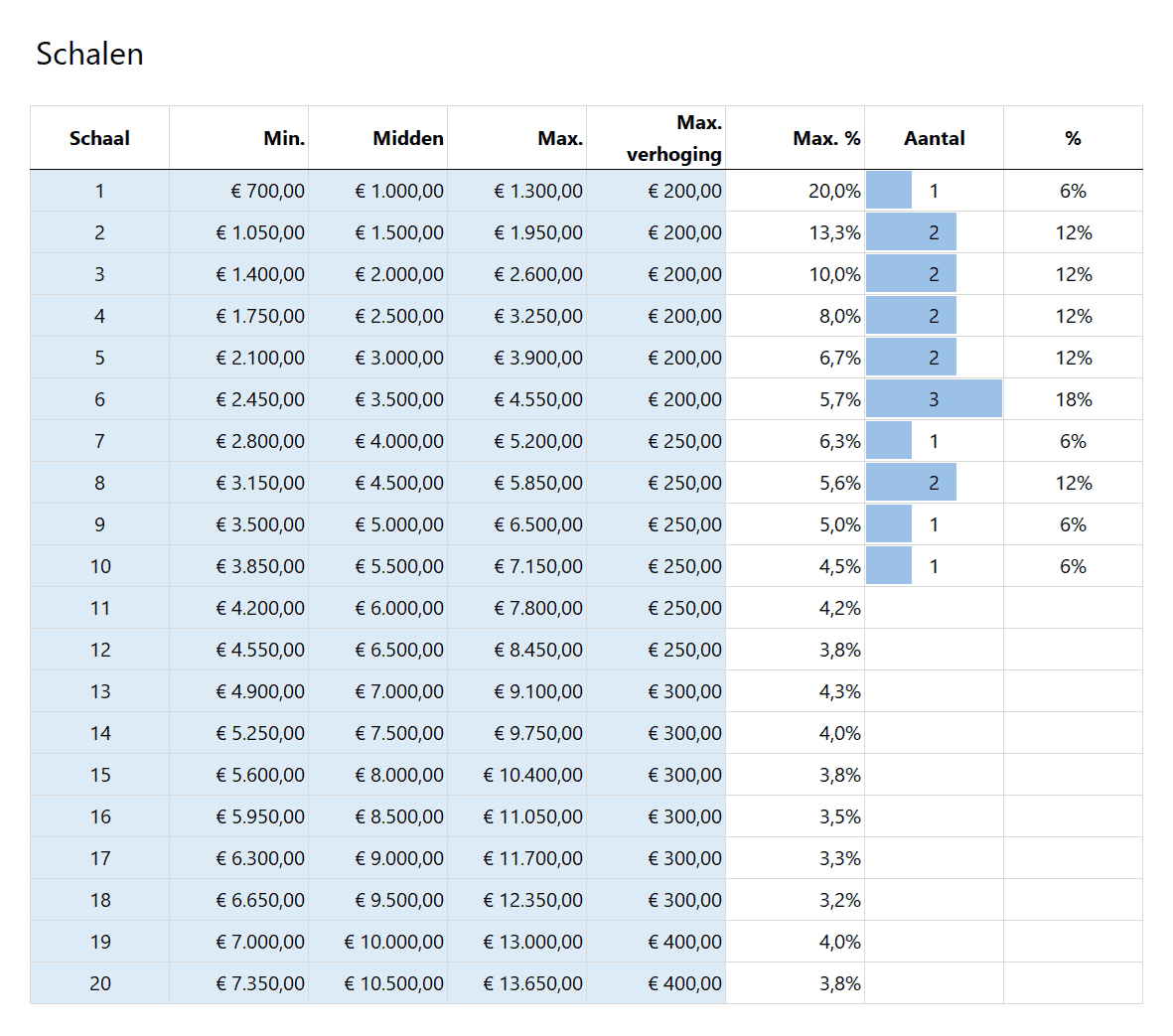Click the 18% cell
Image resolution: width=1173 pixels, height=1036 pixels.
(x=1074, y=399)
